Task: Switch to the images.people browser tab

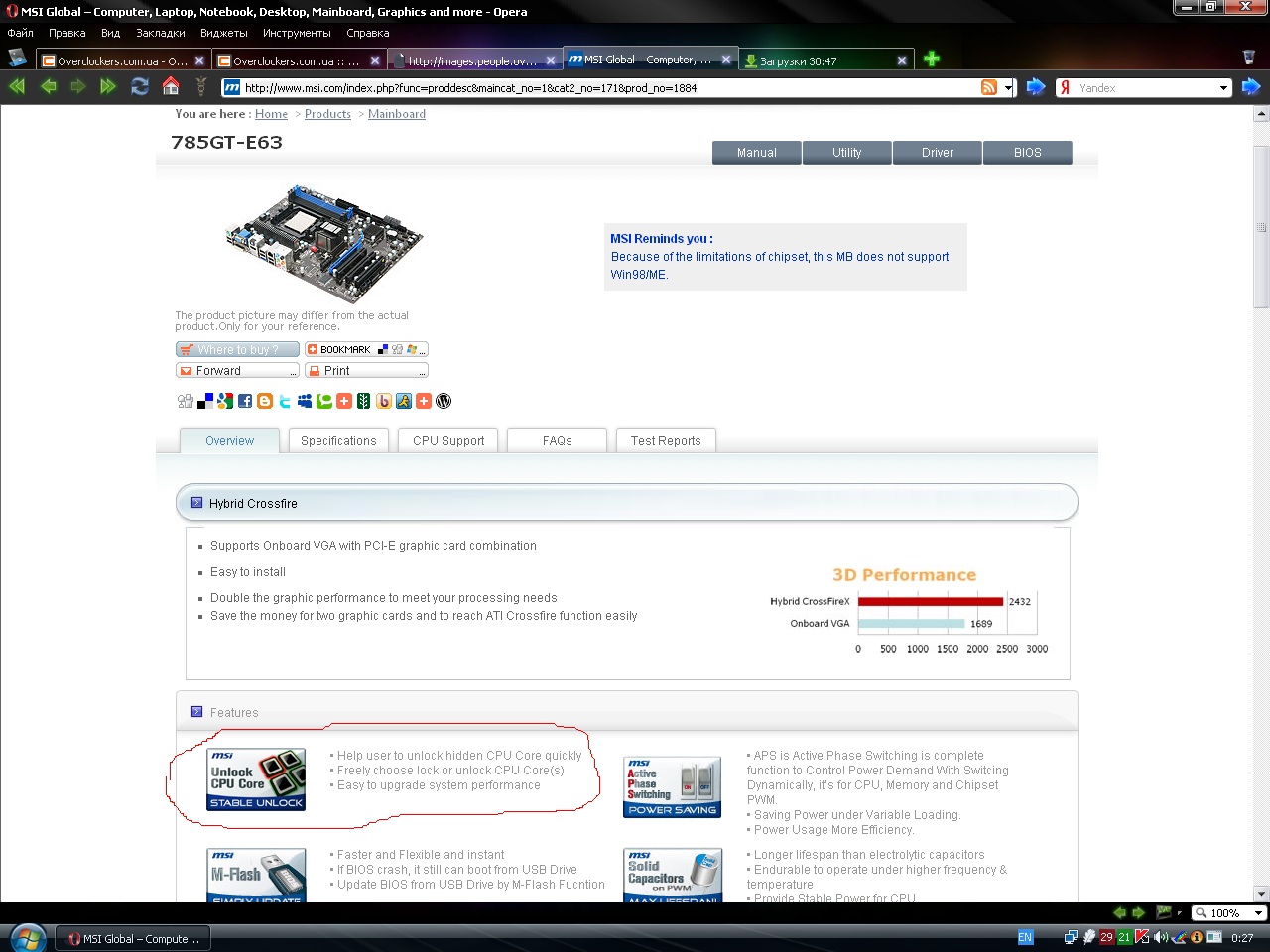Action: click(473, 60)
